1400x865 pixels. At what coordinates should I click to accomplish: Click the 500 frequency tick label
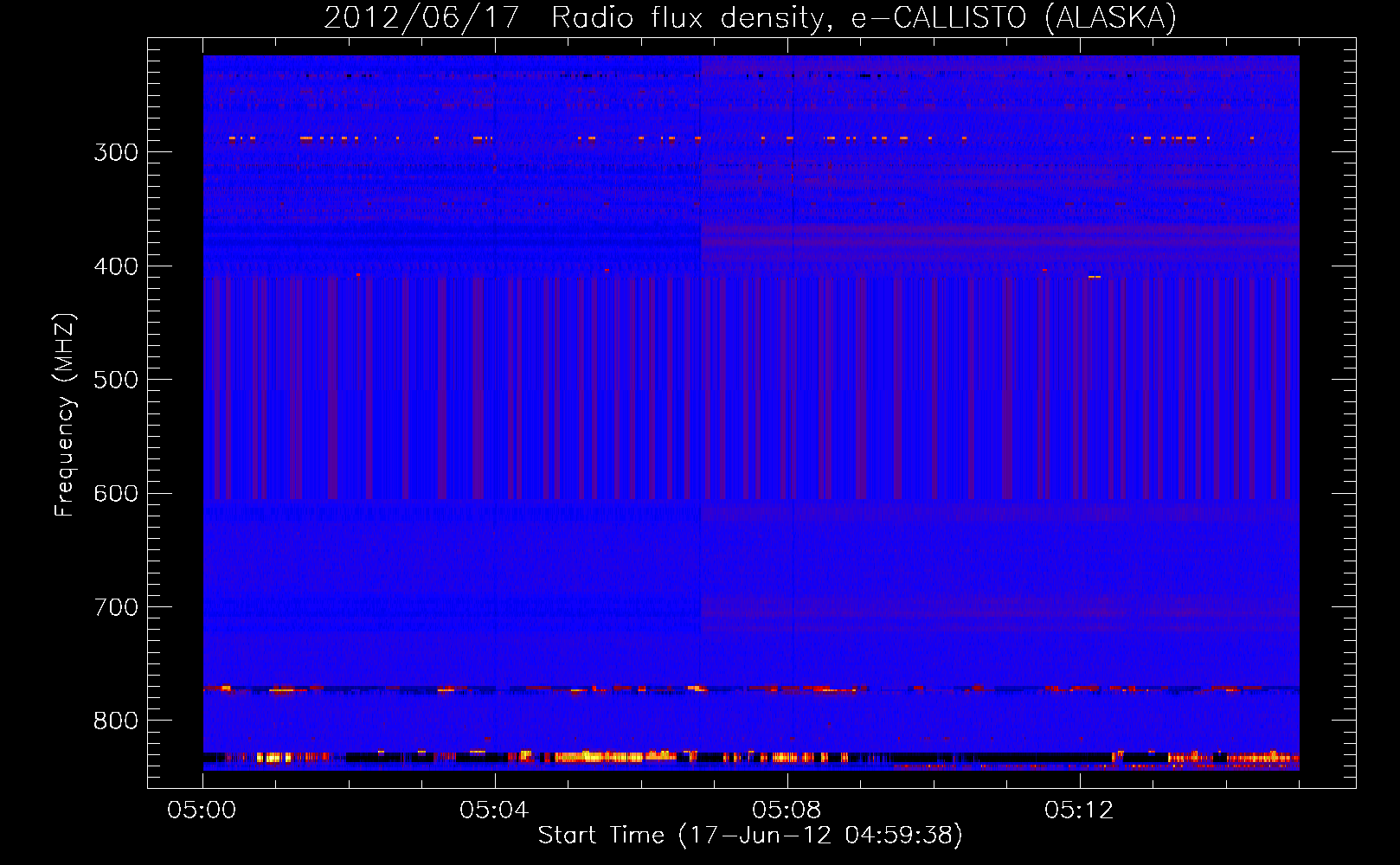pyautogui.click(x=116, y=380)
